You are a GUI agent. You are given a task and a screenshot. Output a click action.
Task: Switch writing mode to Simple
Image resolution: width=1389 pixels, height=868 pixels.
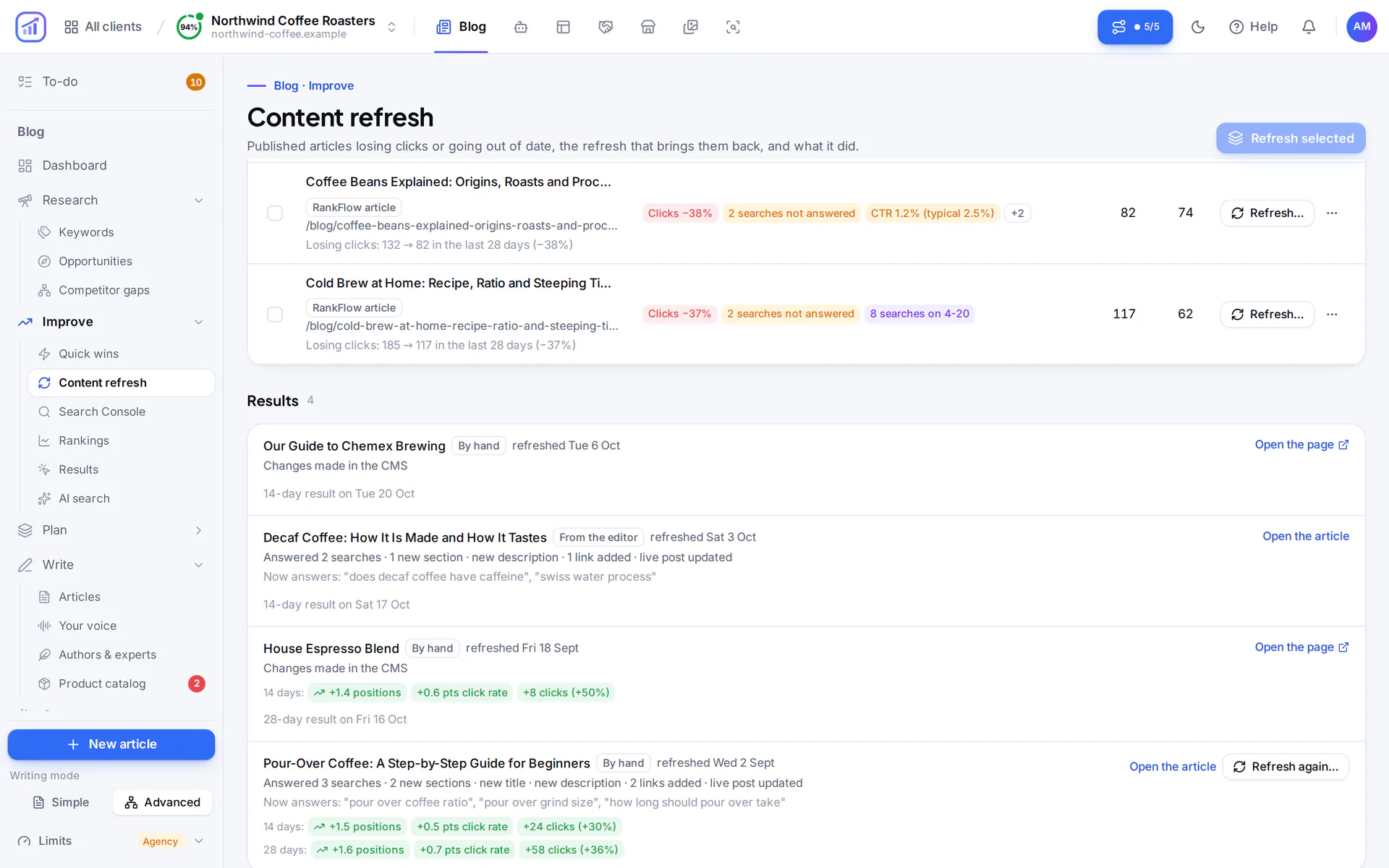[61, 802]
